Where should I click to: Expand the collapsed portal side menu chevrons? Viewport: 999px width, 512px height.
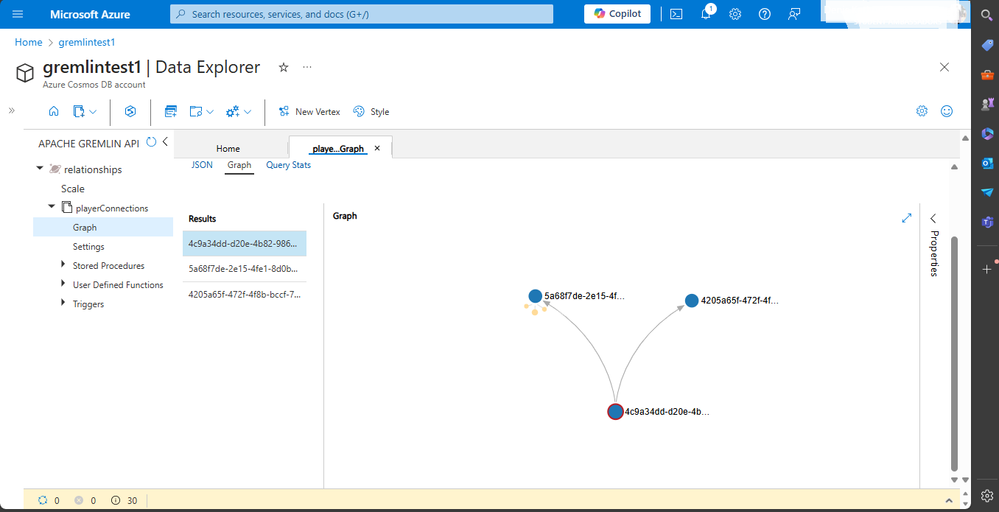click(11, 110)
